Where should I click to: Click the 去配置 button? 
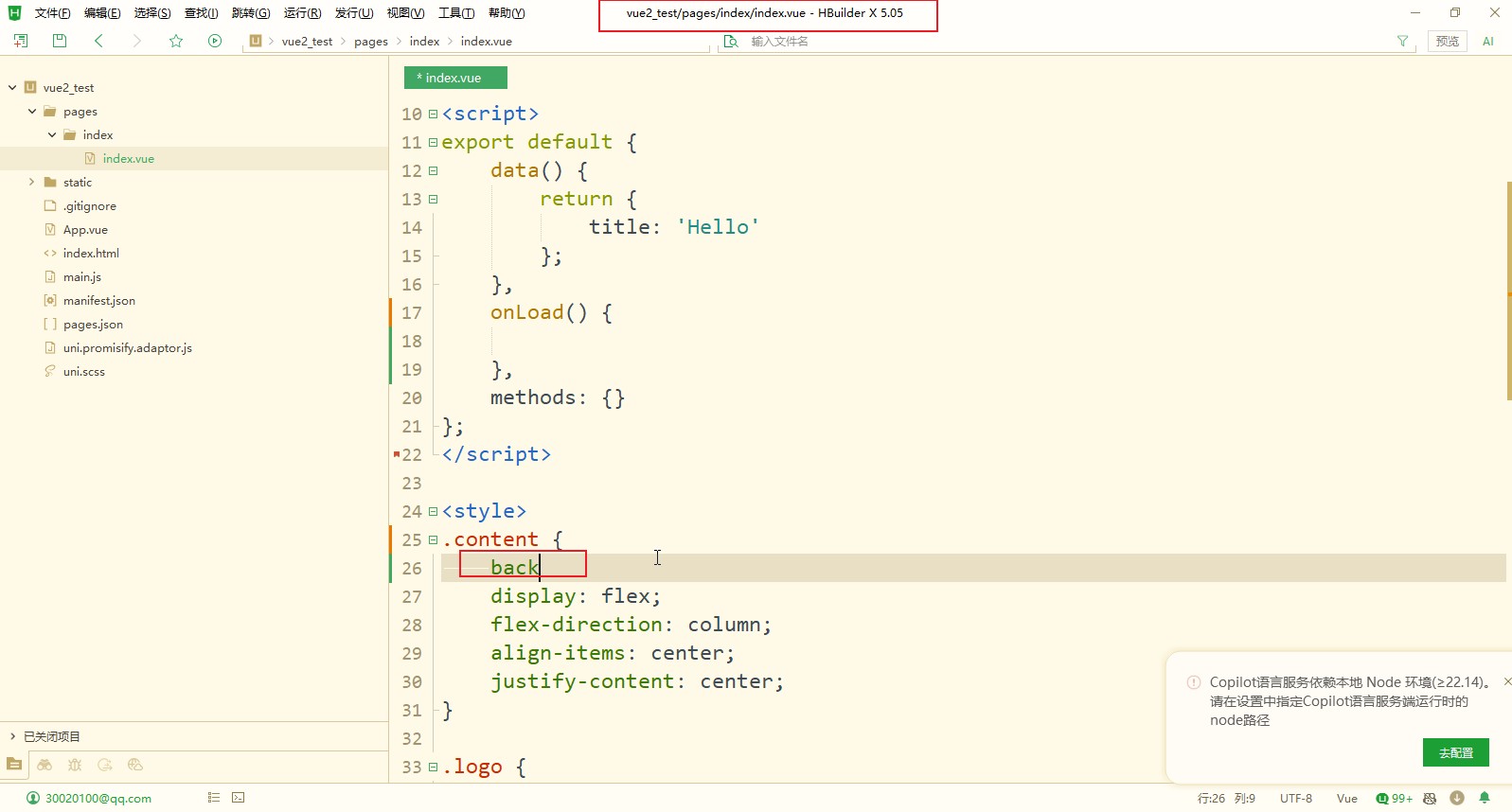[1455, 752]
